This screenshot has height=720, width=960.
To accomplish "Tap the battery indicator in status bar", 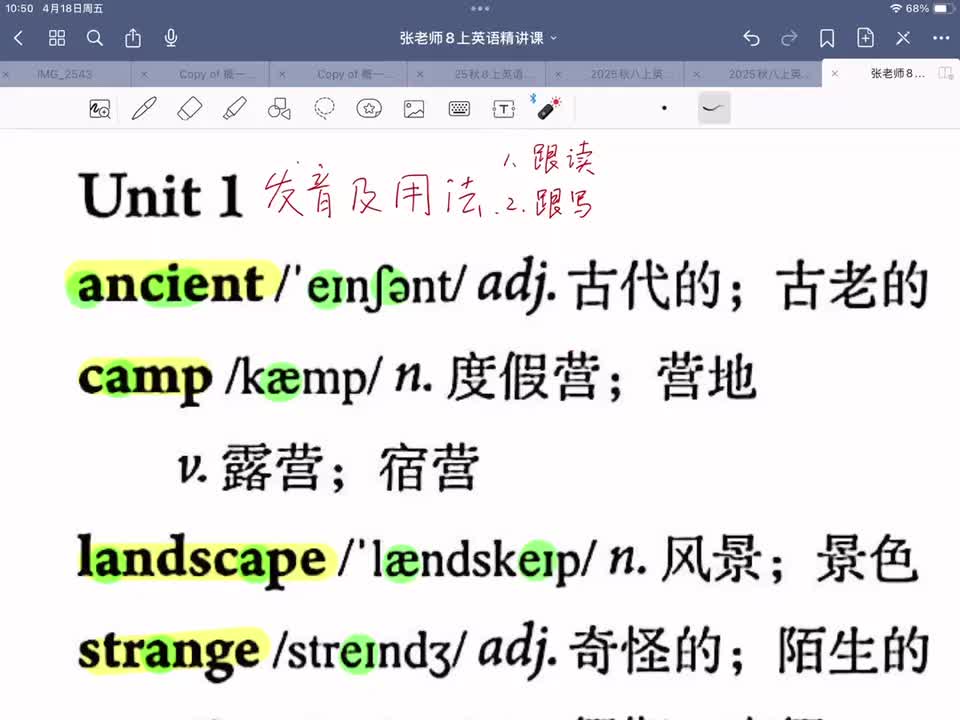I will pos(943,9).
